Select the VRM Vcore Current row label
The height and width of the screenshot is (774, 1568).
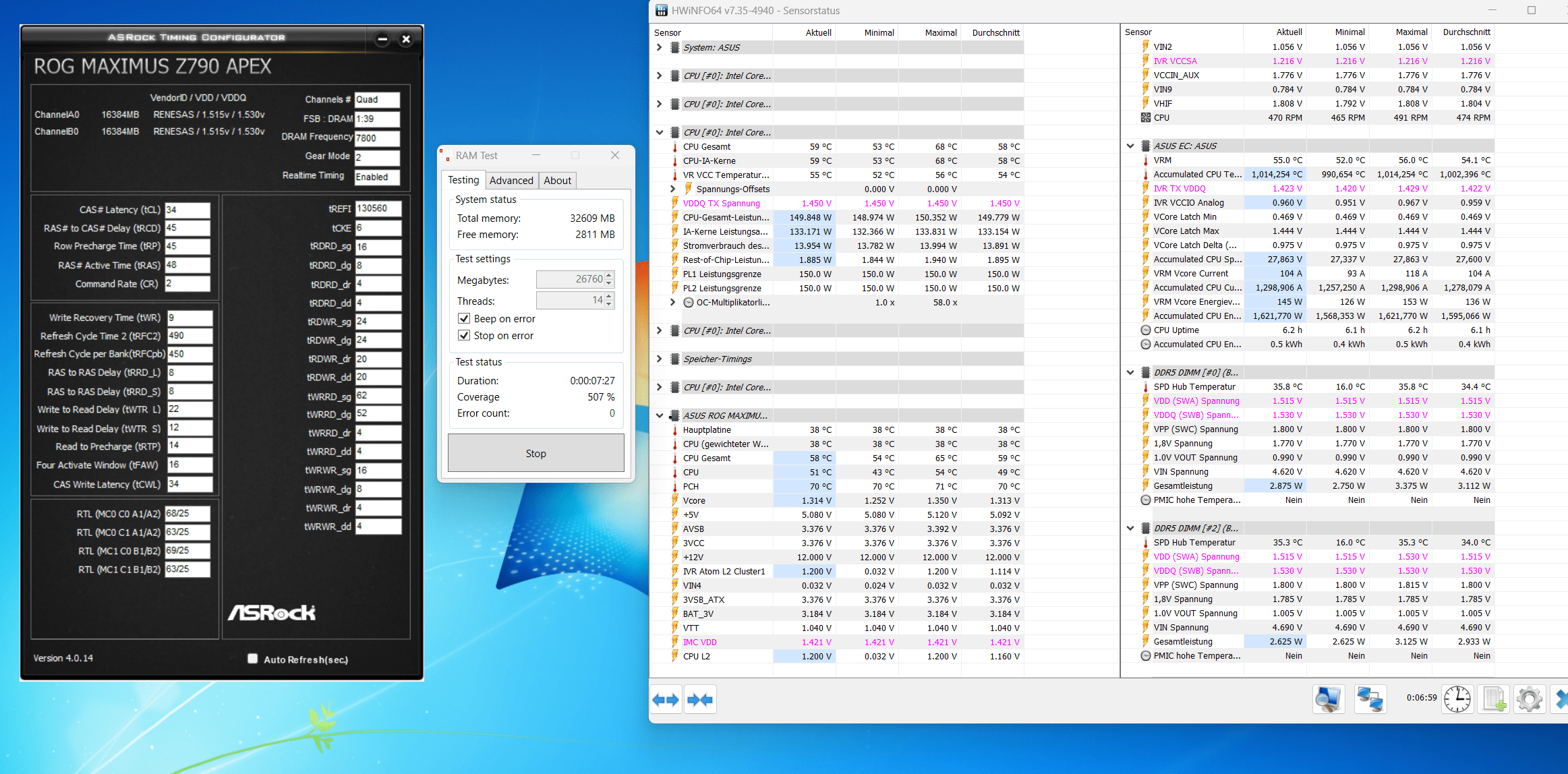(x=1190, y=273)
